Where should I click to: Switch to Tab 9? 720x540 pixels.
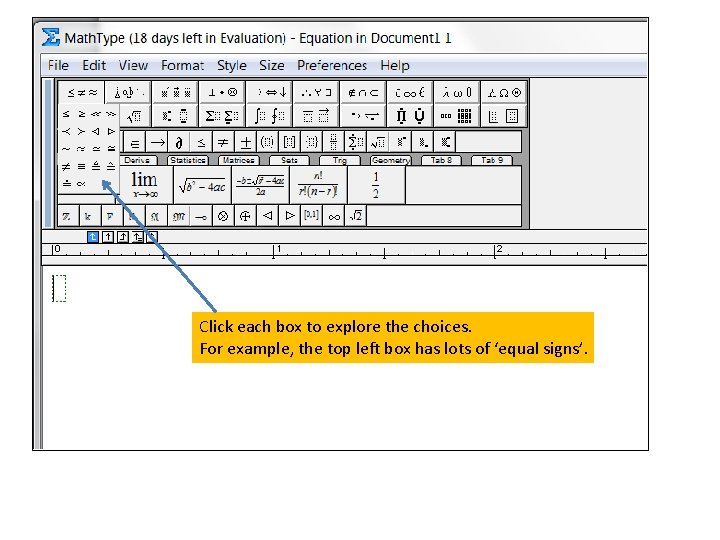(492, 160)
